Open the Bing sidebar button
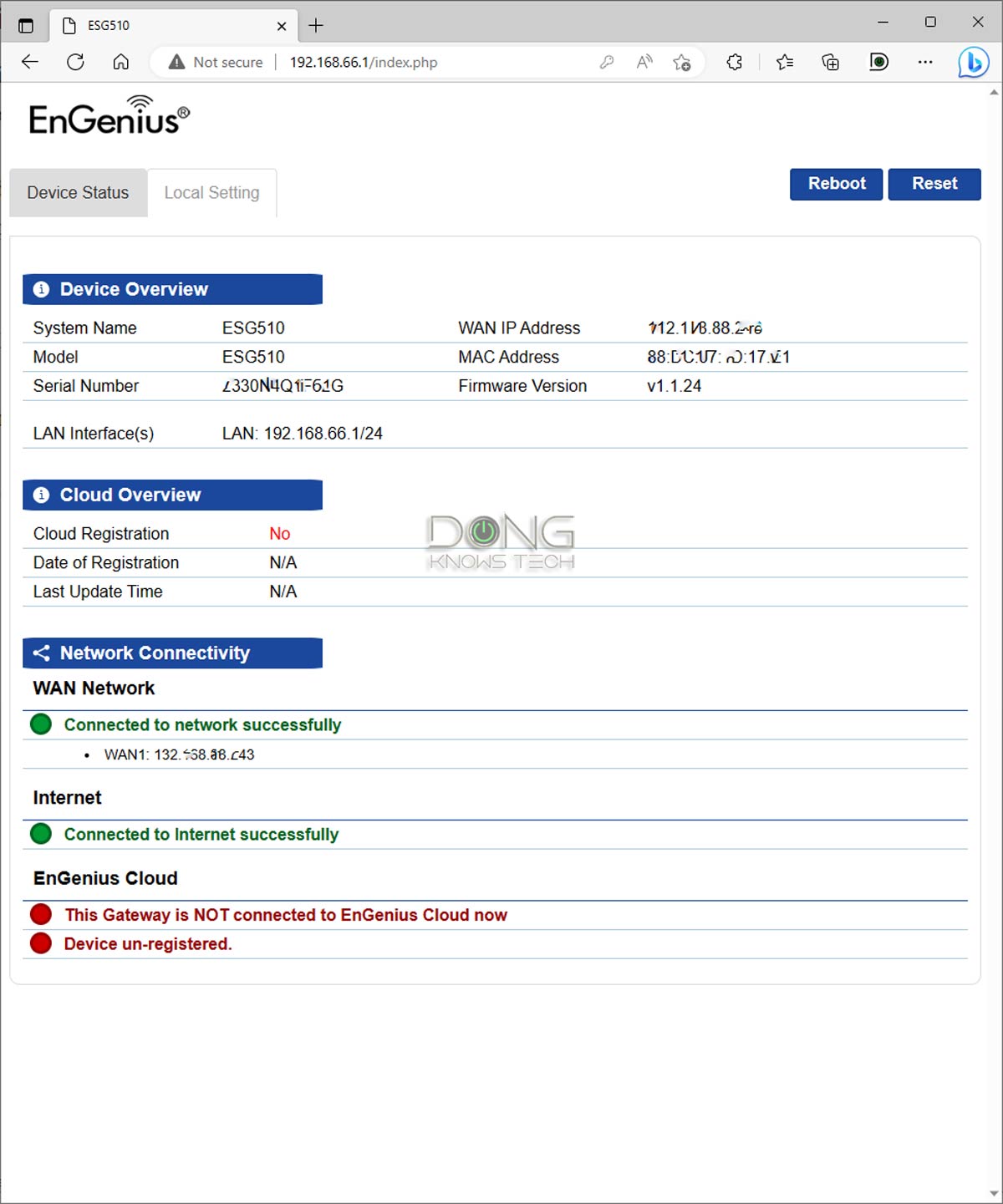1003x1204 pixels. pyautogui.click(x=973, y=63)
